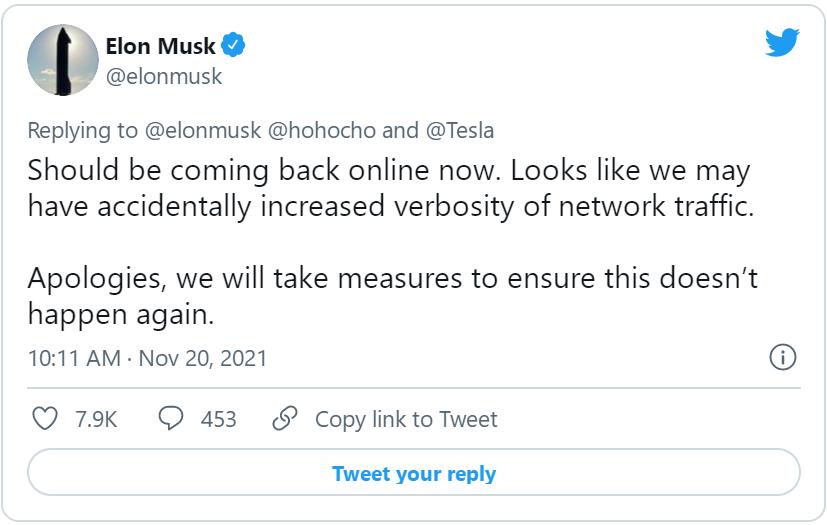Open the @elonmusk handle under the name
The image size is (827, 525).
[x=164, y=76]
